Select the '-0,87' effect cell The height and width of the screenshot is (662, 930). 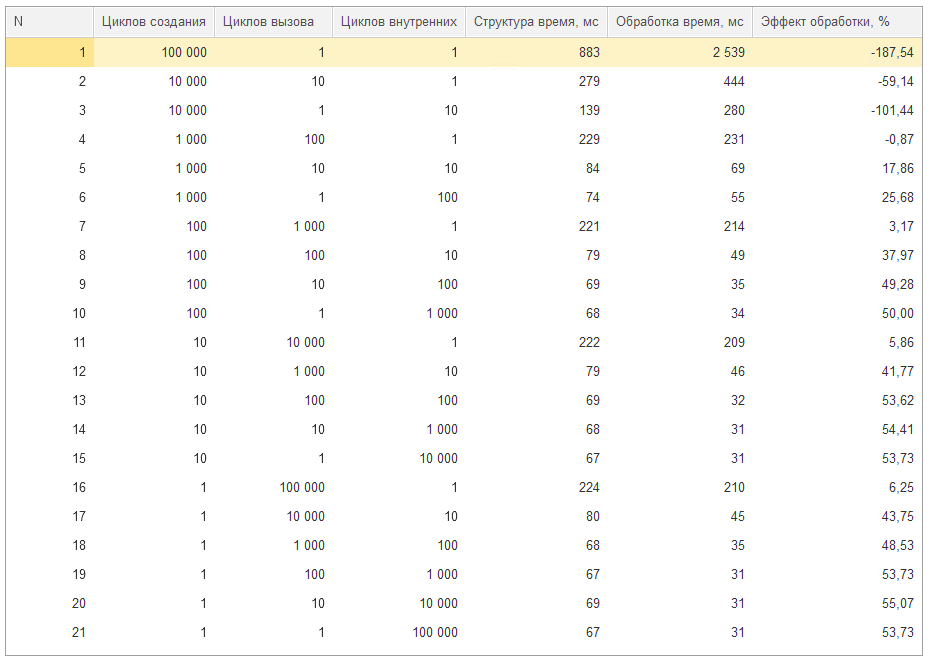pos(837,139)
